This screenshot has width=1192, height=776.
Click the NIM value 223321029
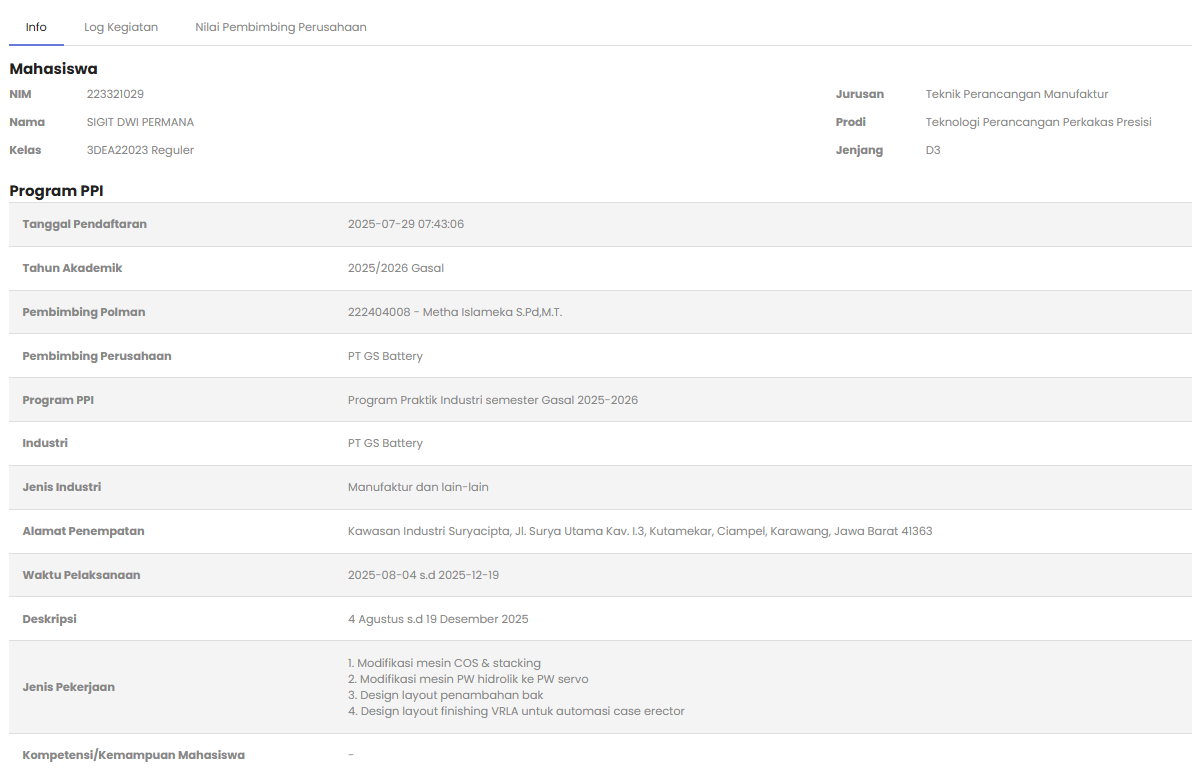(x=115, y=94)
